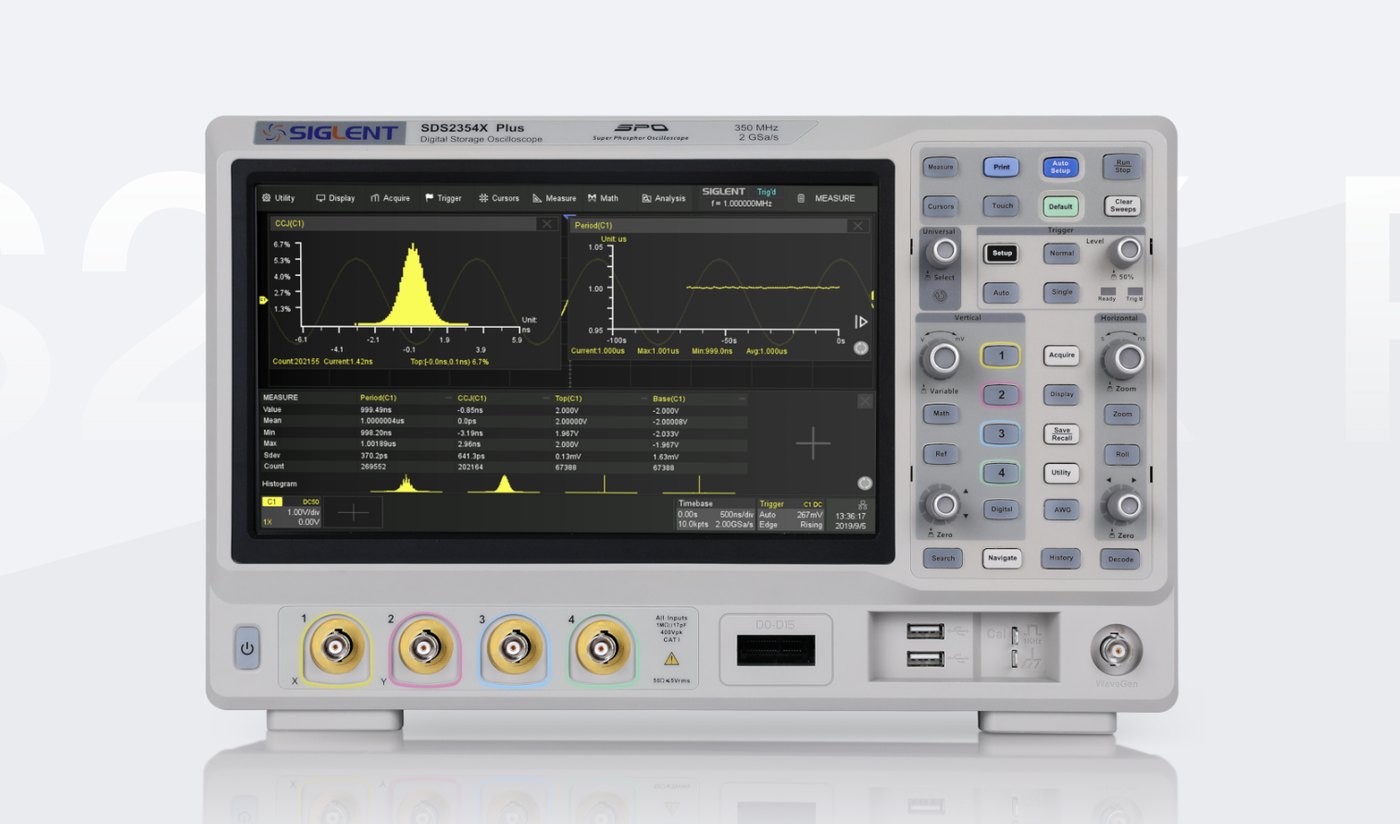The height and width of the screenshot is (824, 1400).
Task: Click the Universal Select knob
Action: [942, 254]
